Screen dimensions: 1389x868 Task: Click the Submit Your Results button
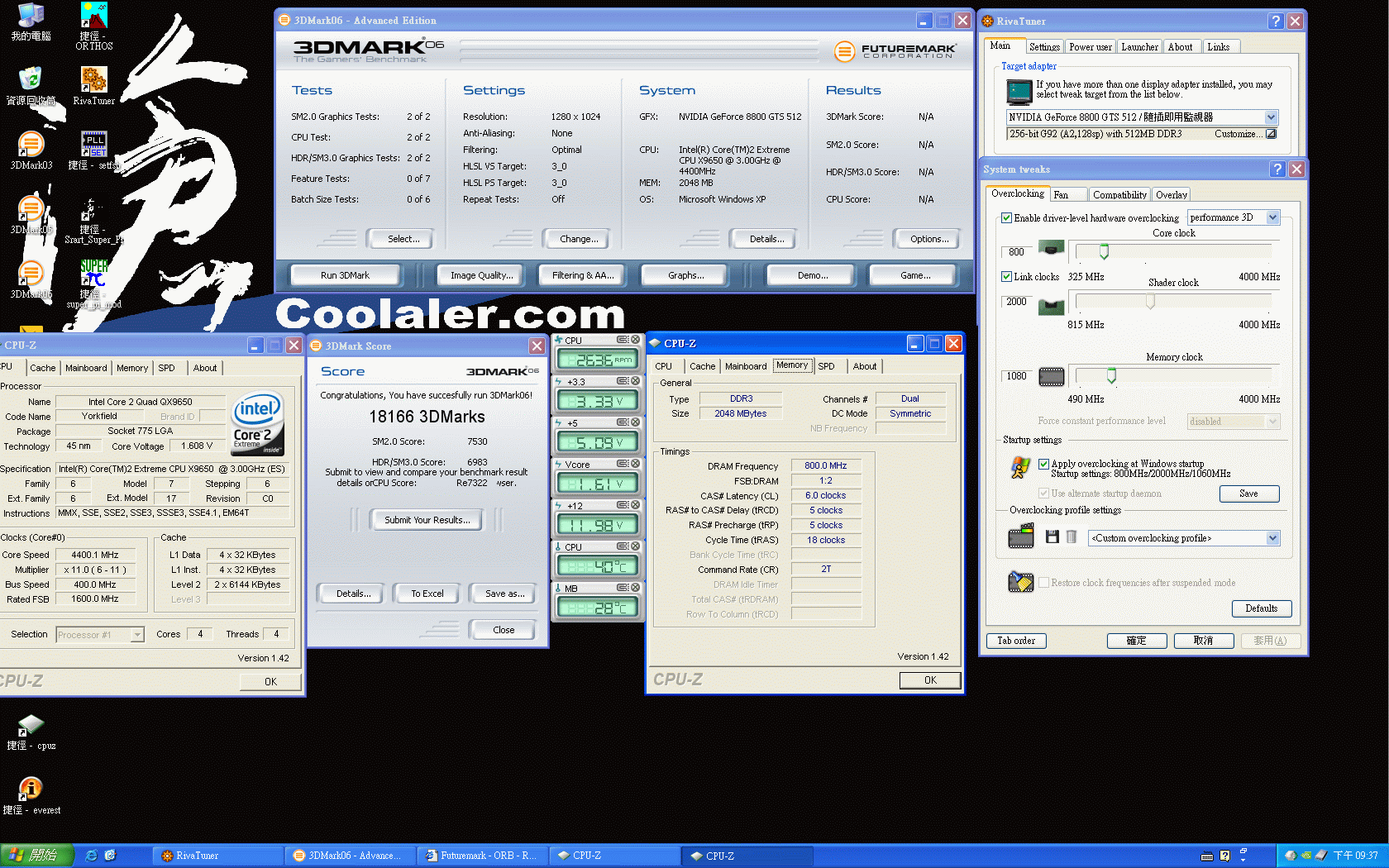(427, 520)
